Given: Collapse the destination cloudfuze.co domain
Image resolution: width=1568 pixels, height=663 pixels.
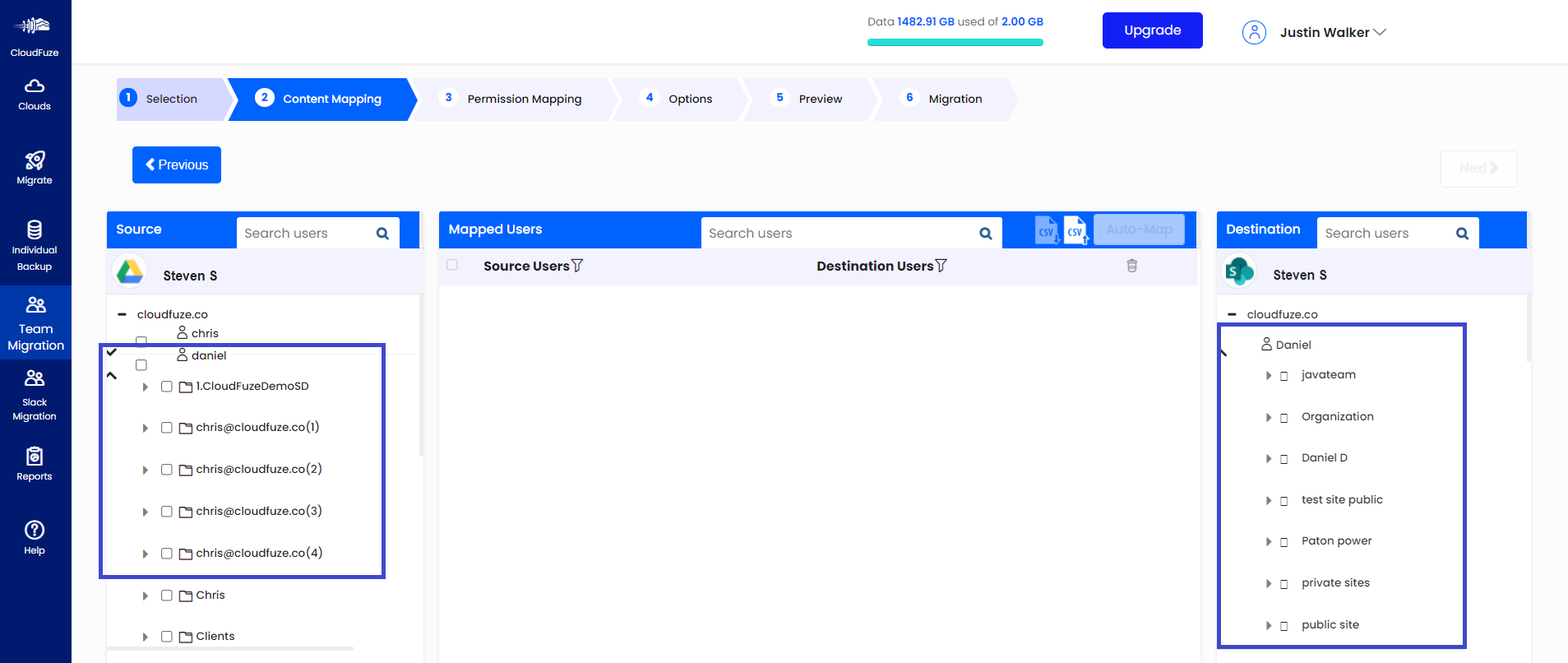Looking at the screenshot, I should (x=1232, y=314).
